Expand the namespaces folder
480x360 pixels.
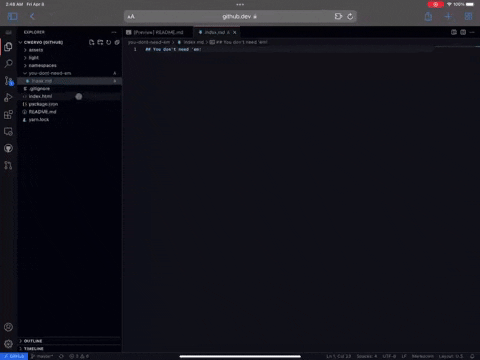point(70,65)
